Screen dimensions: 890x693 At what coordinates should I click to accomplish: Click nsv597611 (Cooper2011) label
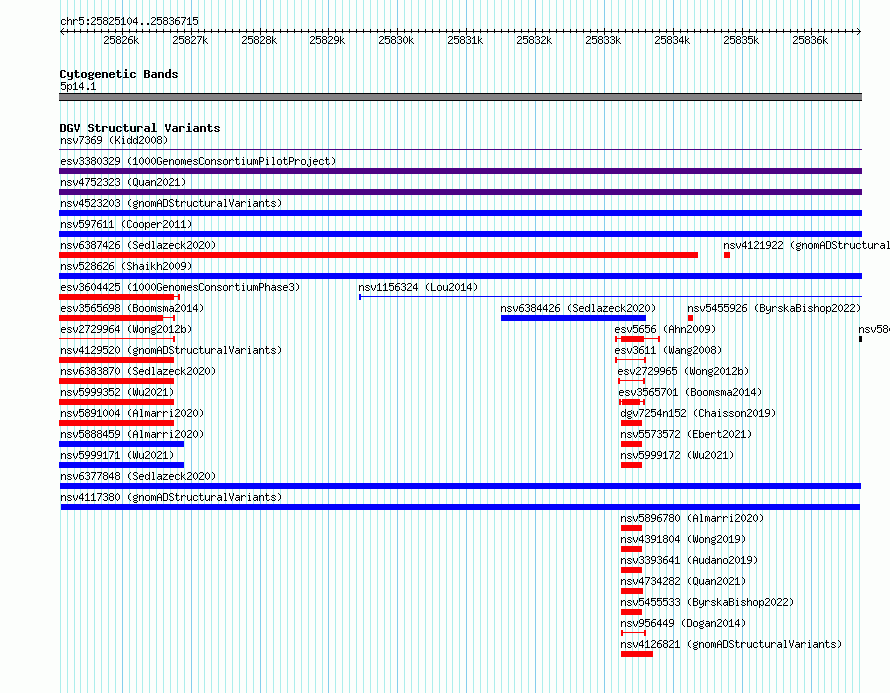coord(126,224)
